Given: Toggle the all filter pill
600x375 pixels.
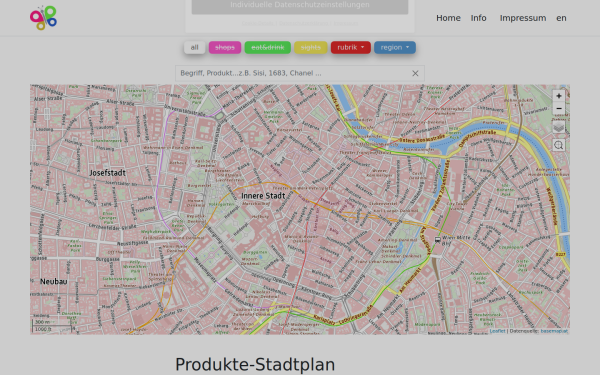Looking at the screenshot, I should (194, 47).
